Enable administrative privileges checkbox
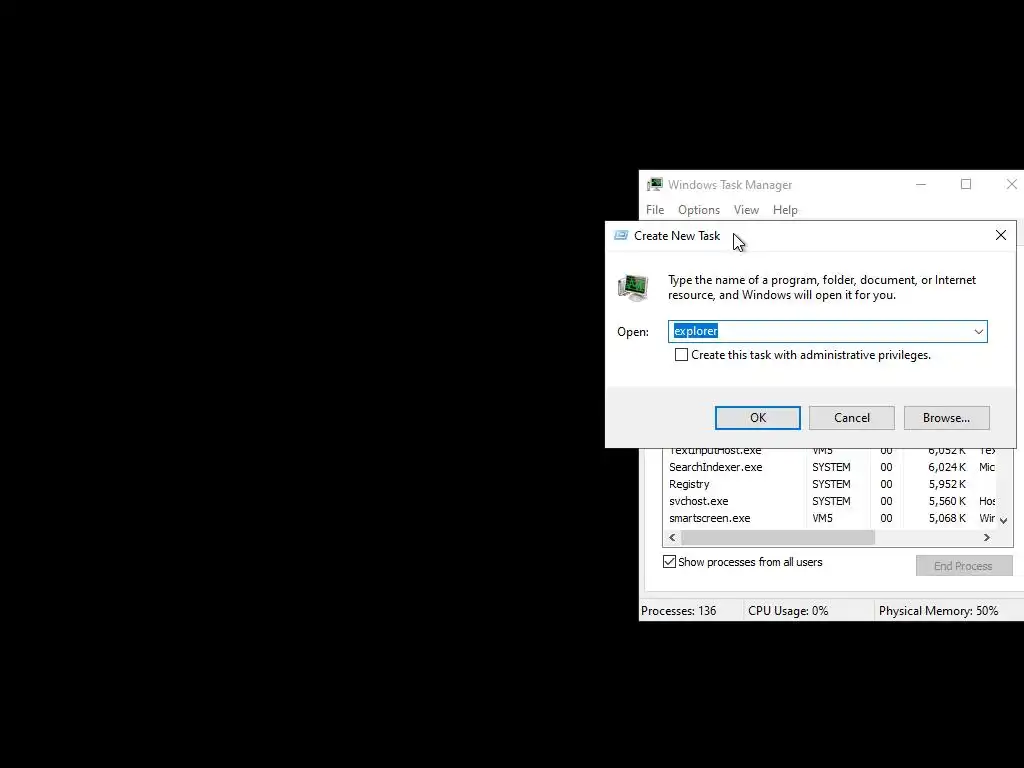The width and height of the screenshot is (1024, 768). (681, 355)
